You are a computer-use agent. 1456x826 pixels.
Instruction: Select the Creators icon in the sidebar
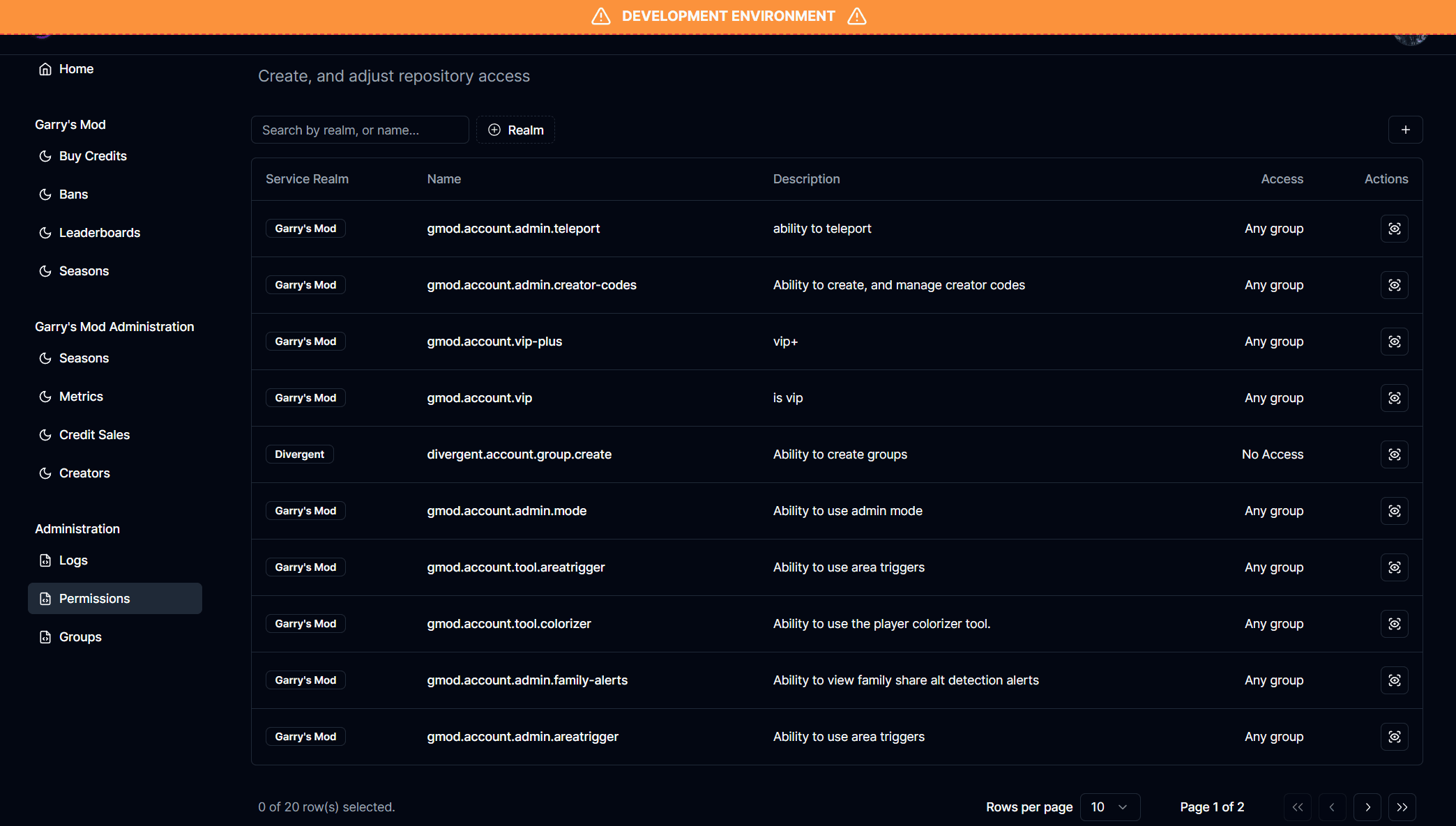click(x=45, y=473)
